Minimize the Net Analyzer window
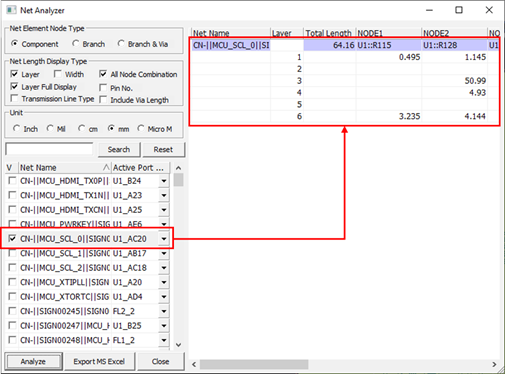The width and height of the screenshot is (505, 374). [x=429, y=10]
